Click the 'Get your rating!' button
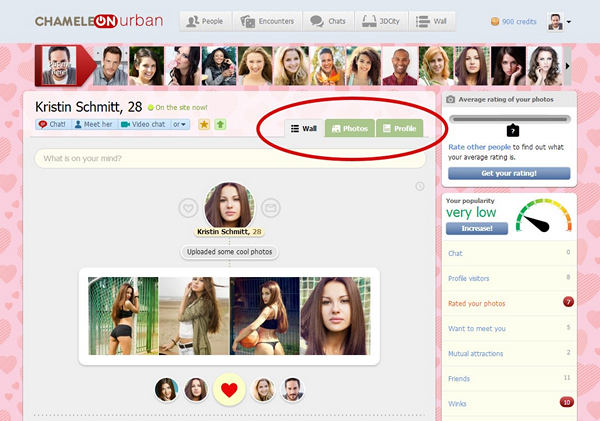The height and width of the screenshot is (421, 600). coord(509,173)
